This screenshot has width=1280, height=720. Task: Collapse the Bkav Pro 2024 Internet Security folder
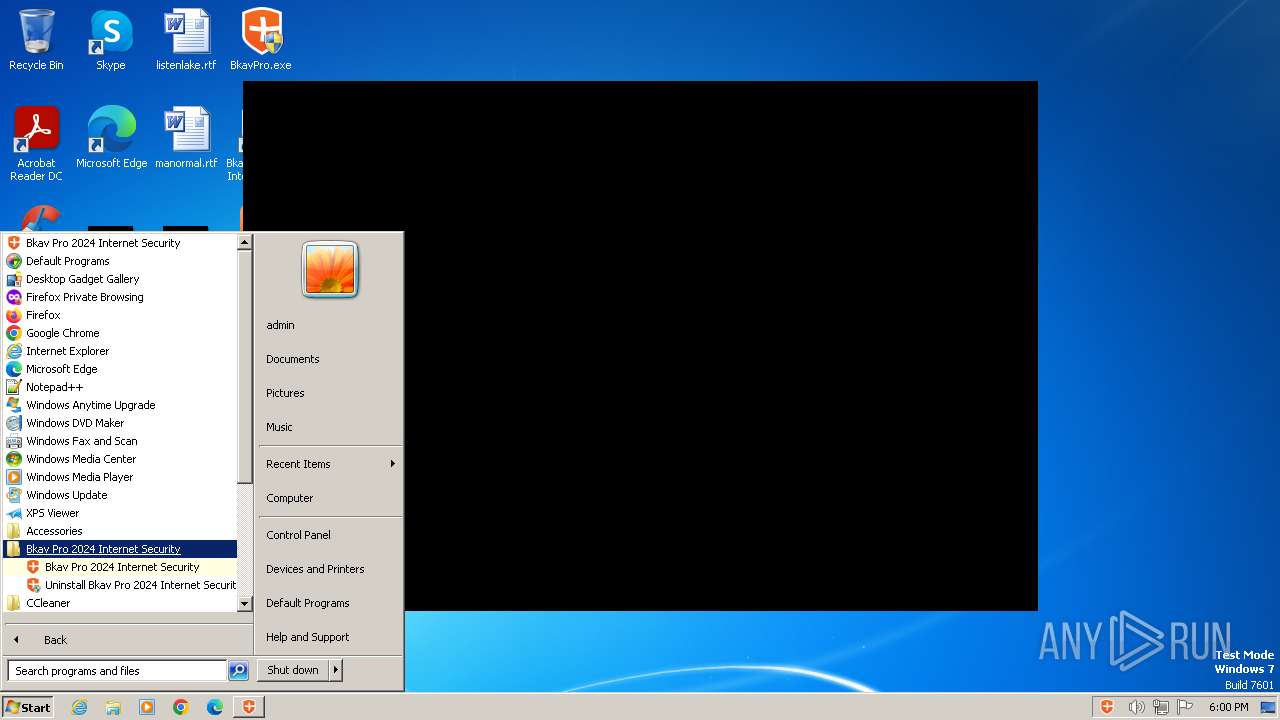click(x=120, y=549)
